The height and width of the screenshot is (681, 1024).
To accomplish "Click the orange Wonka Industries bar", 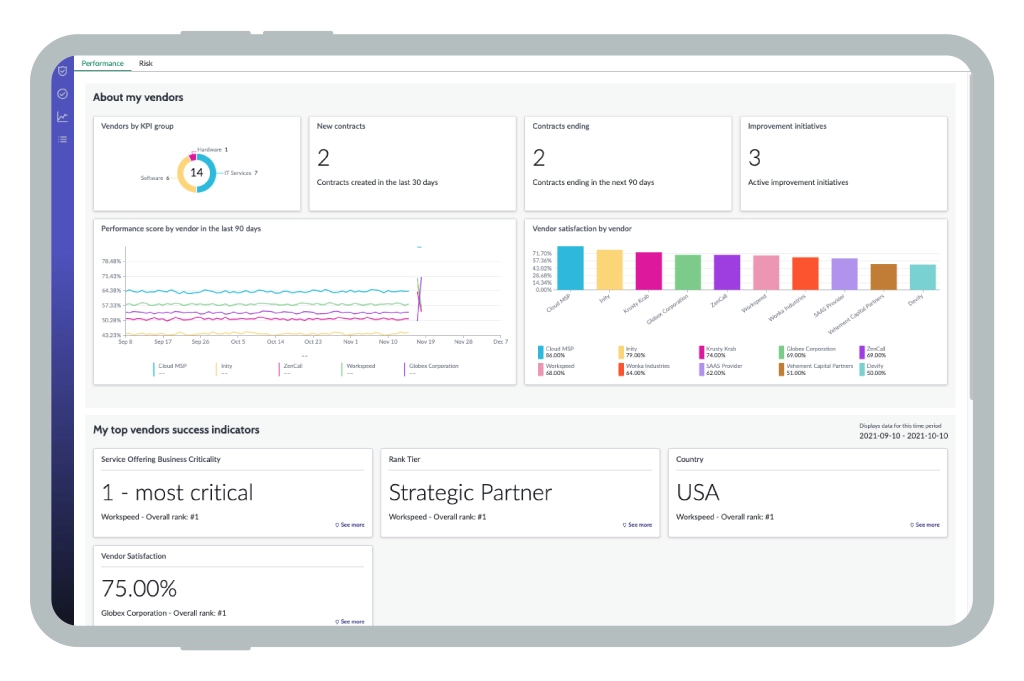I will tap(805, 274).
